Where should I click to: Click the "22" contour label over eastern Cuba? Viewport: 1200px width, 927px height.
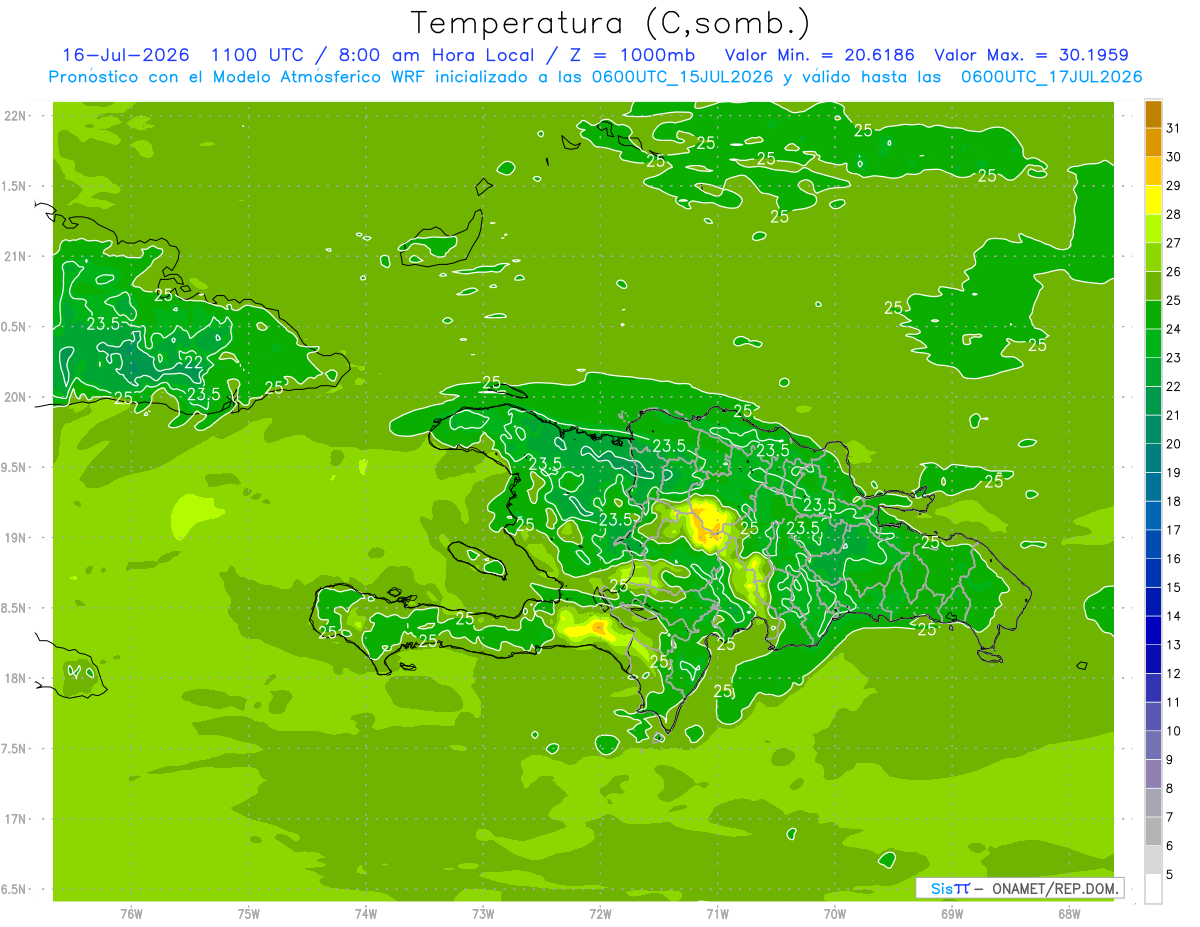[x=194, y=362]
